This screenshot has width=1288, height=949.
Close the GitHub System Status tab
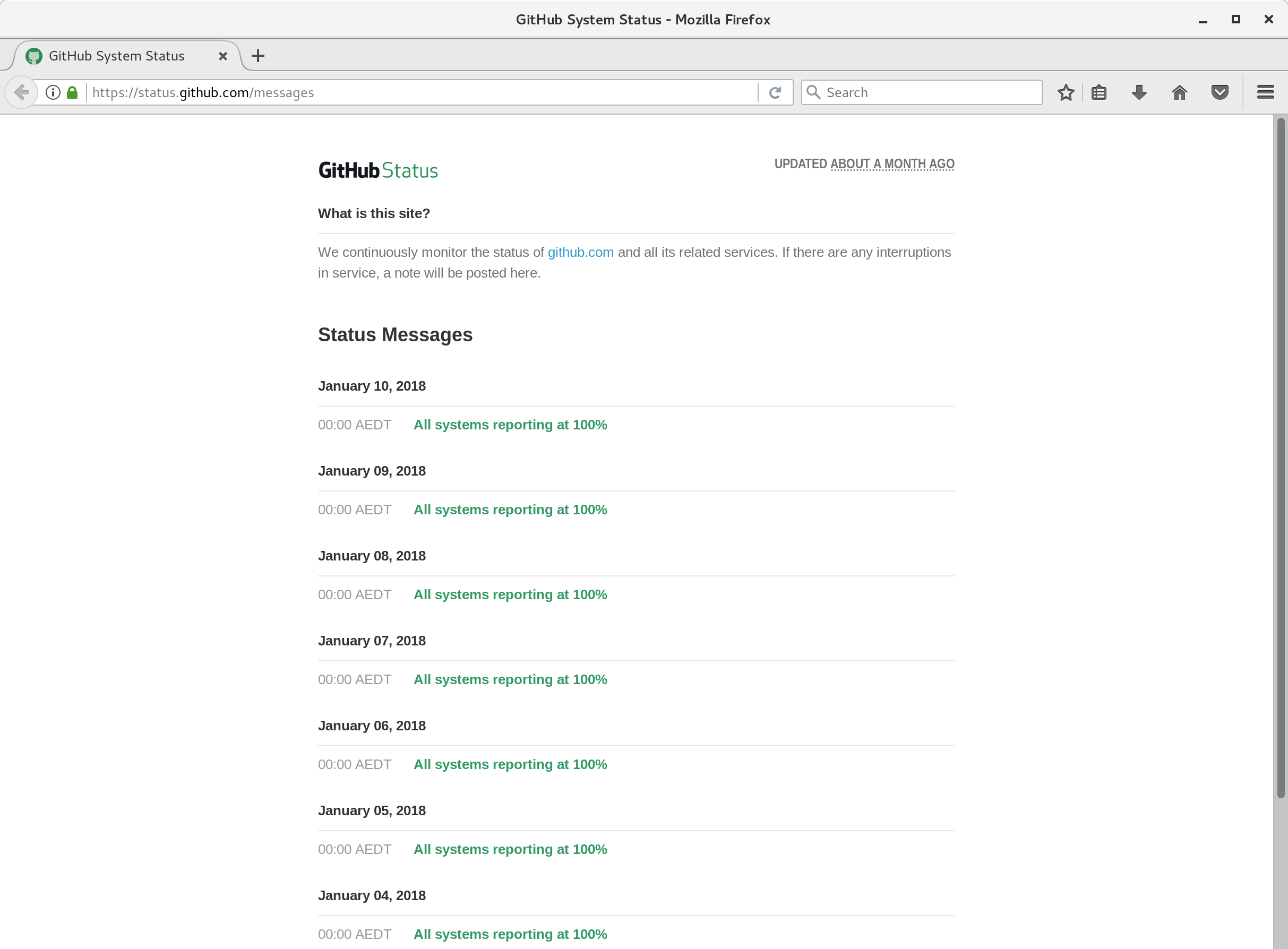[223, 56]
